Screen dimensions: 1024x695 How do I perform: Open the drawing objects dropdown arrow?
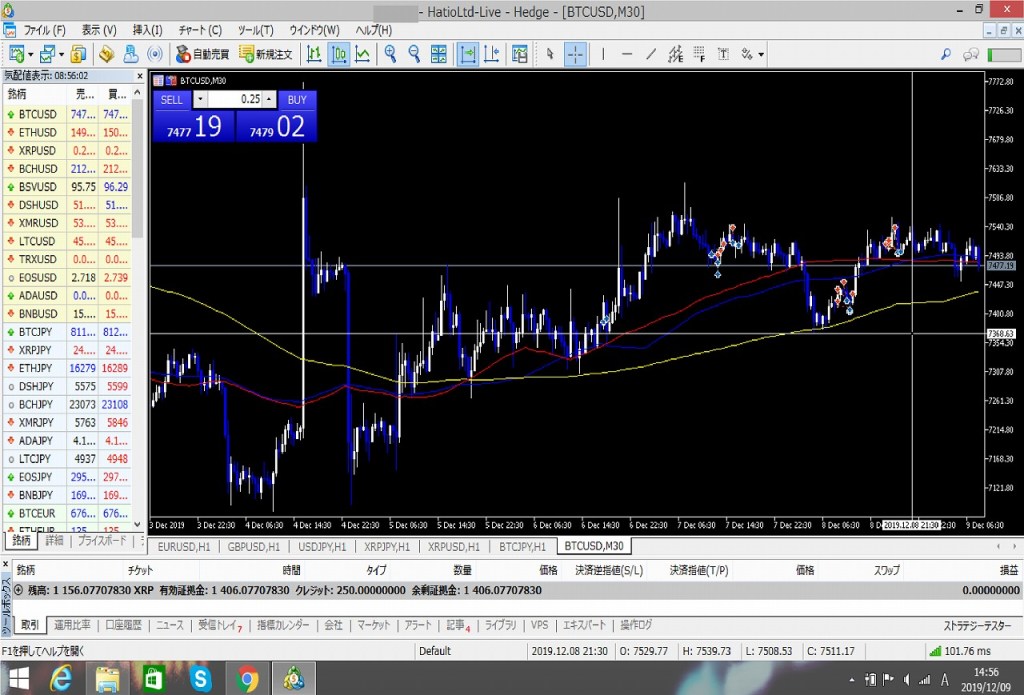(762, 54)
